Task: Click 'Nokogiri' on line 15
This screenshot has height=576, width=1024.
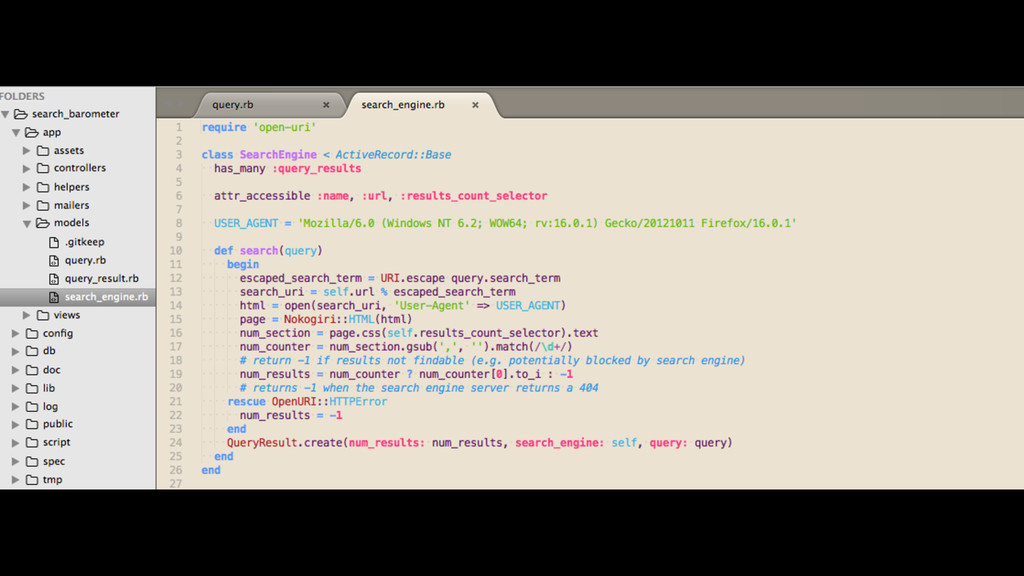Action: 310,319
